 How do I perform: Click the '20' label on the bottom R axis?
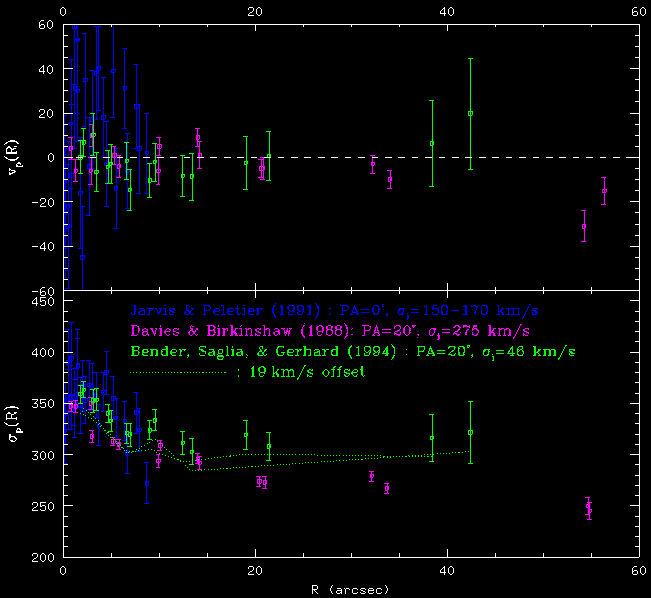pyautogui.click(x=255, y=571)
